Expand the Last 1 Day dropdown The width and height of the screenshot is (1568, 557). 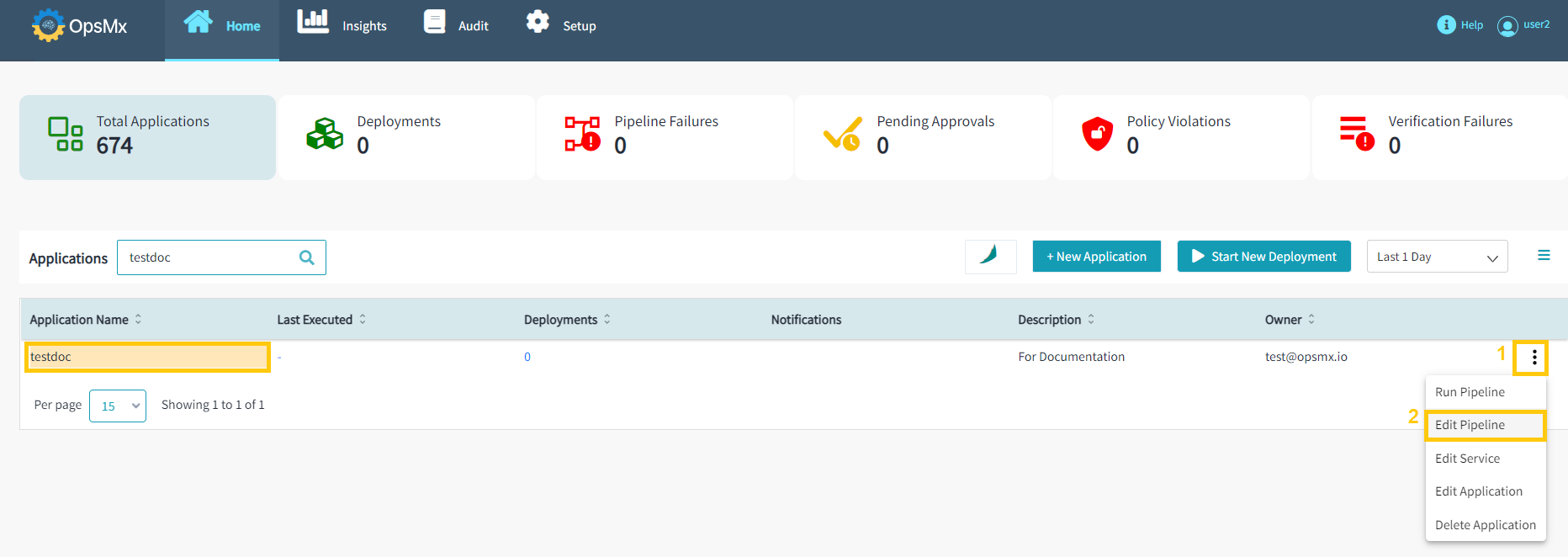(x=1437, y=257)
